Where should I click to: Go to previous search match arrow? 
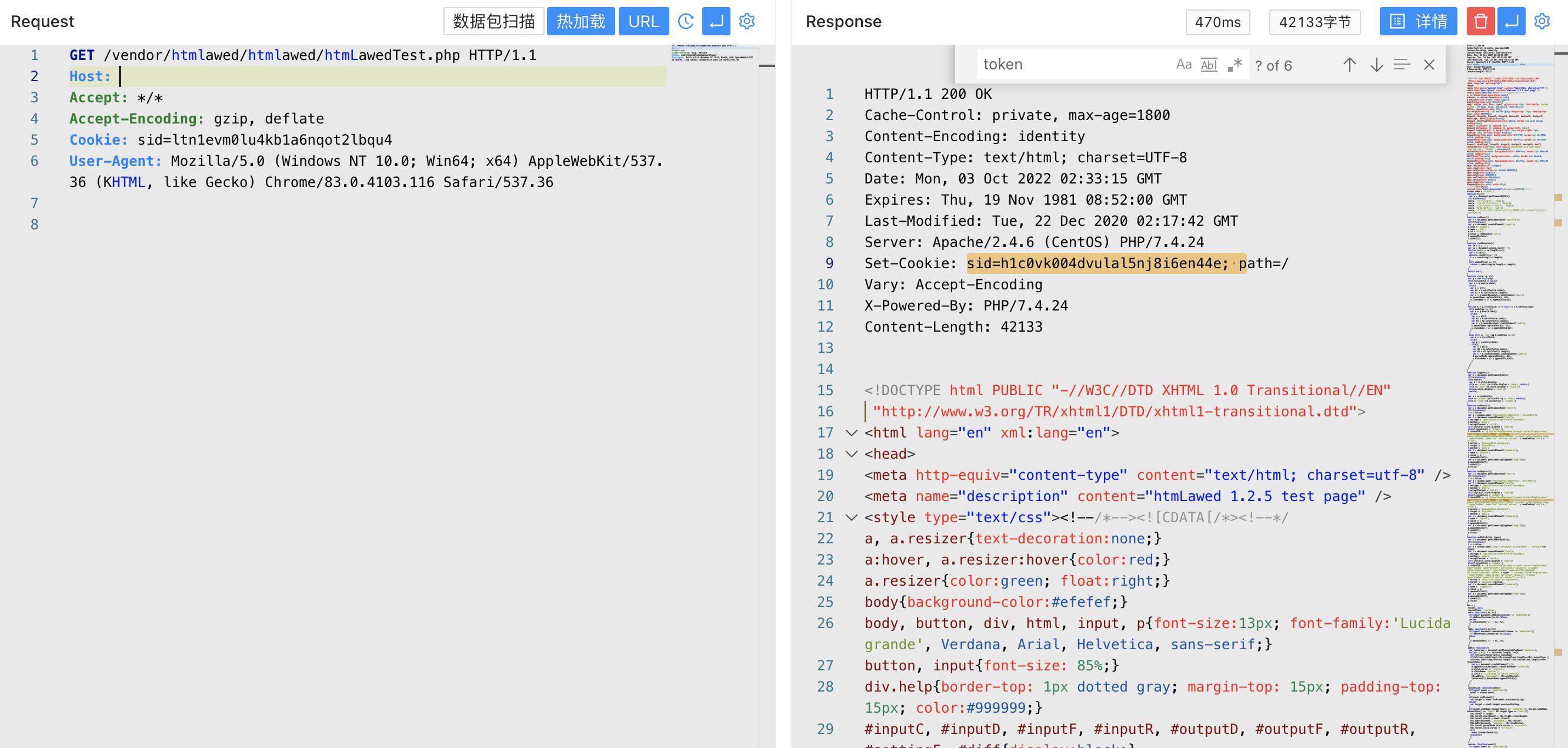pos(1349,65)
